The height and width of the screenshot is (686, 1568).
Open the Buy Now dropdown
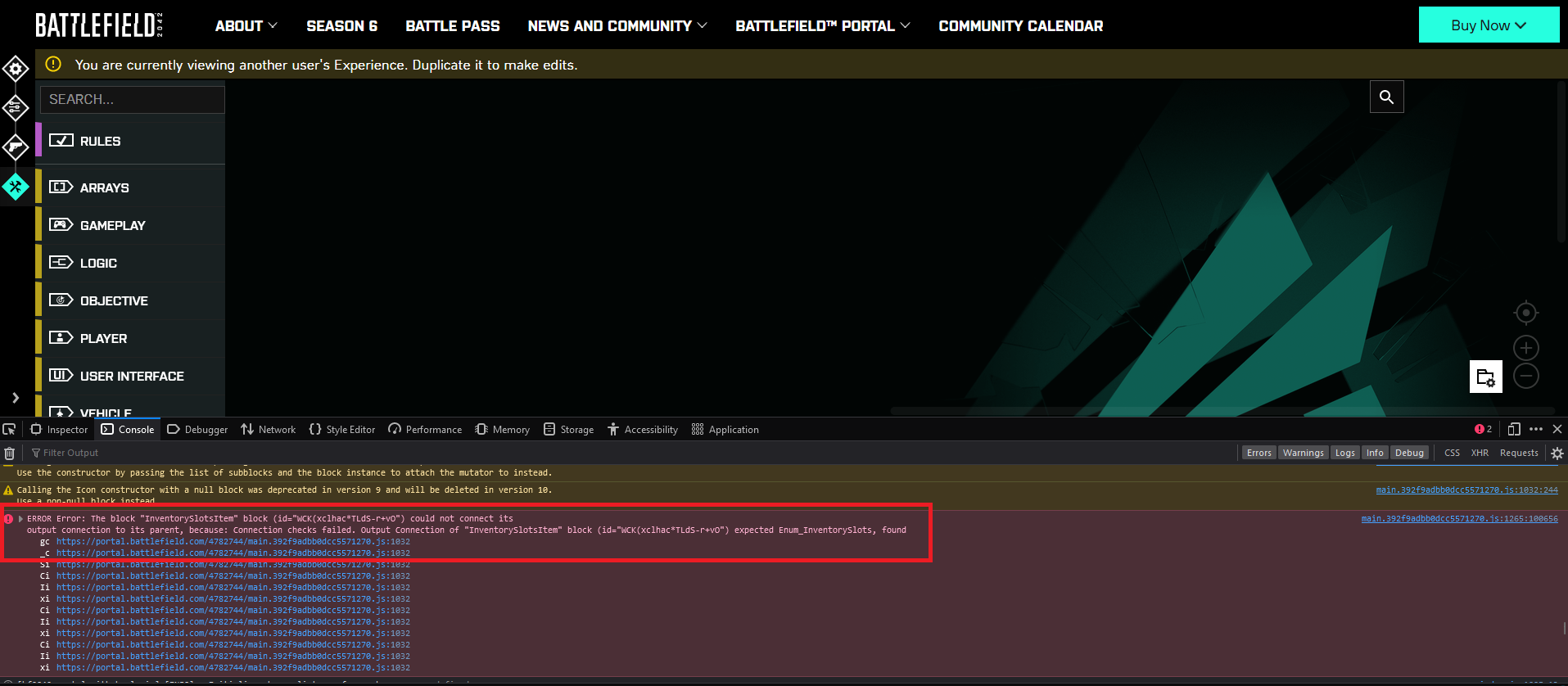click(1488, 25)
